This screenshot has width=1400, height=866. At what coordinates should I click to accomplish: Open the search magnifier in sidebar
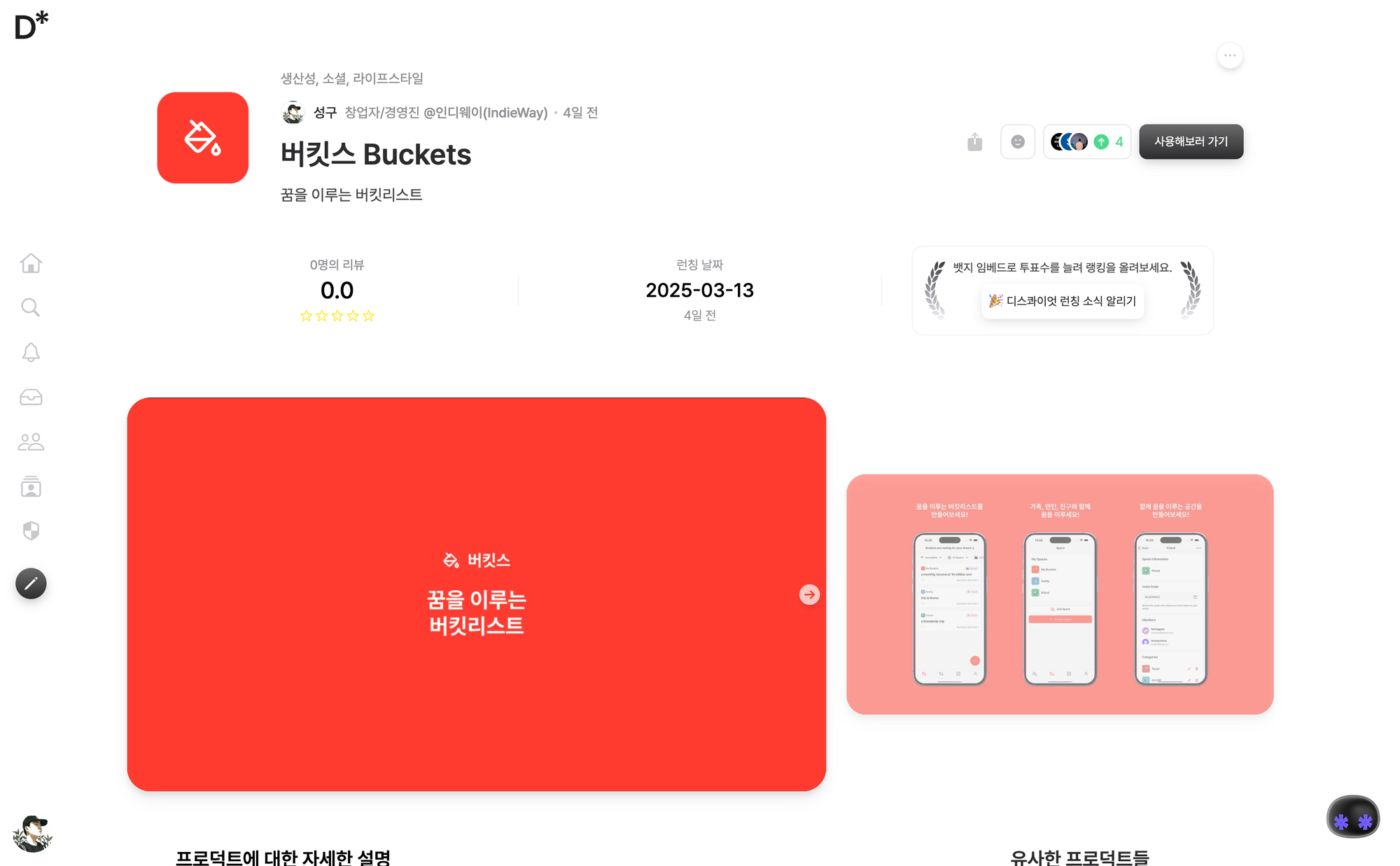pos(31,307)
